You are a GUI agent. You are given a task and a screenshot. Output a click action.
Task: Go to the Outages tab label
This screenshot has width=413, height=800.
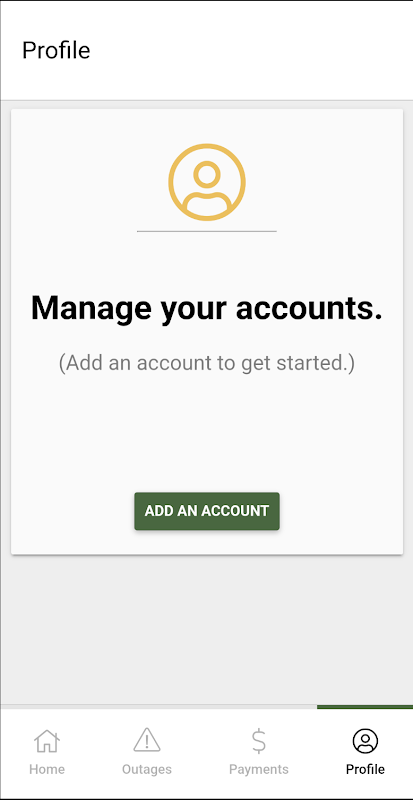point(147,769)
